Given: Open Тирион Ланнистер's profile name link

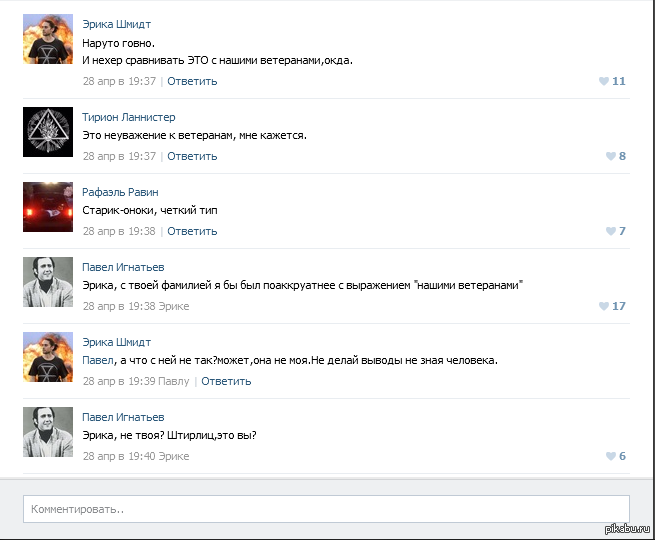Looking at the screenshot, I should pos(128,117).
